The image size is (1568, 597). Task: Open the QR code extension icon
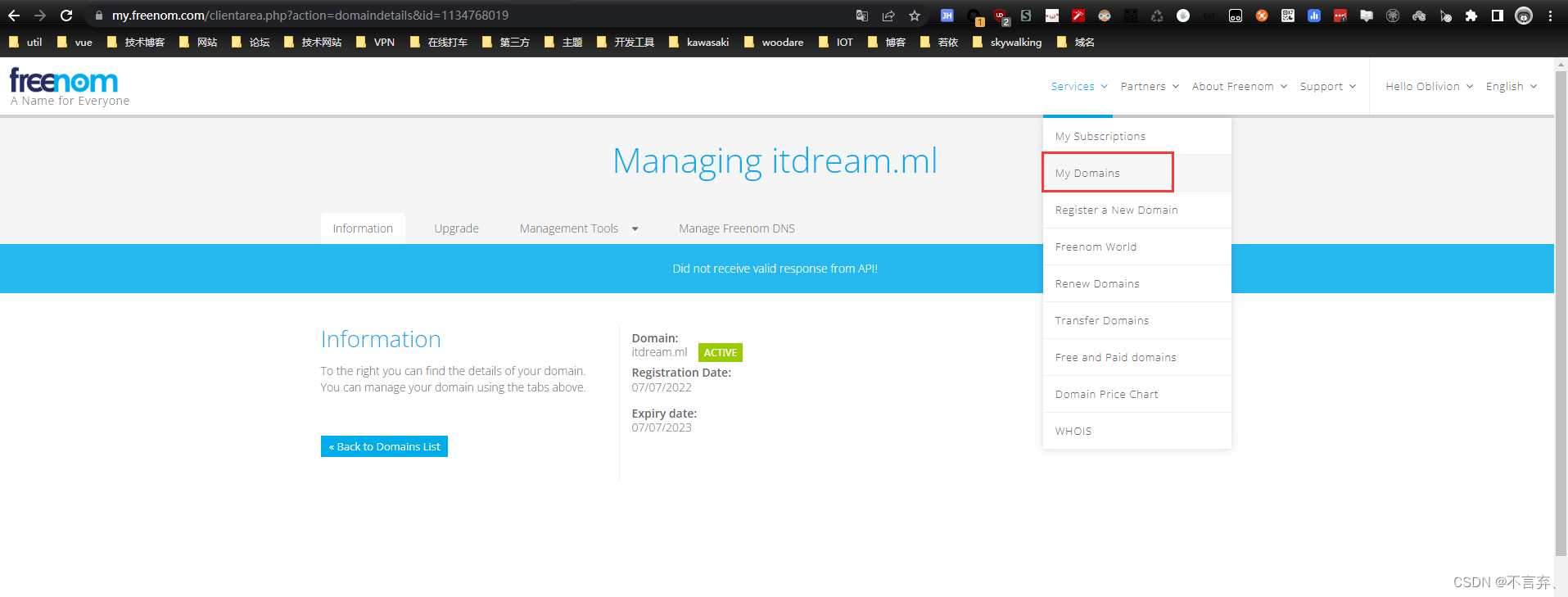coord(1288,16)
